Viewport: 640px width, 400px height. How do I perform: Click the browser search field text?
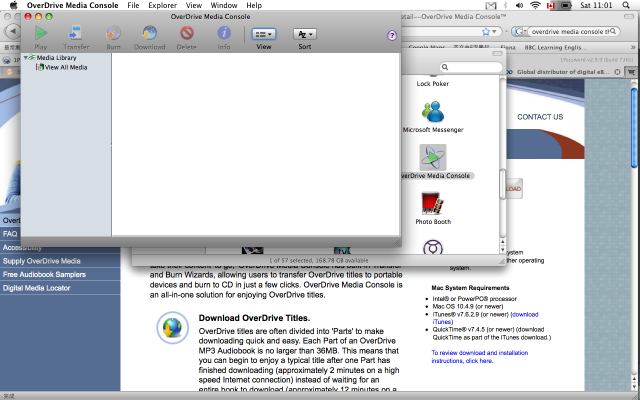tap(570, 31)
